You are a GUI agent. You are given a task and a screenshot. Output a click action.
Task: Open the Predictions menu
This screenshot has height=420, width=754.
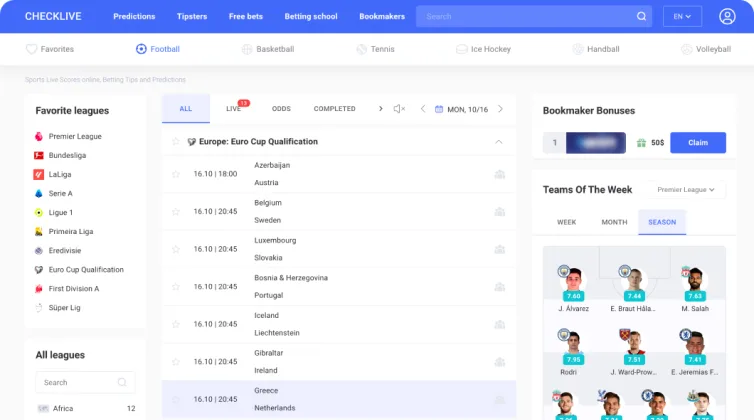134,16
